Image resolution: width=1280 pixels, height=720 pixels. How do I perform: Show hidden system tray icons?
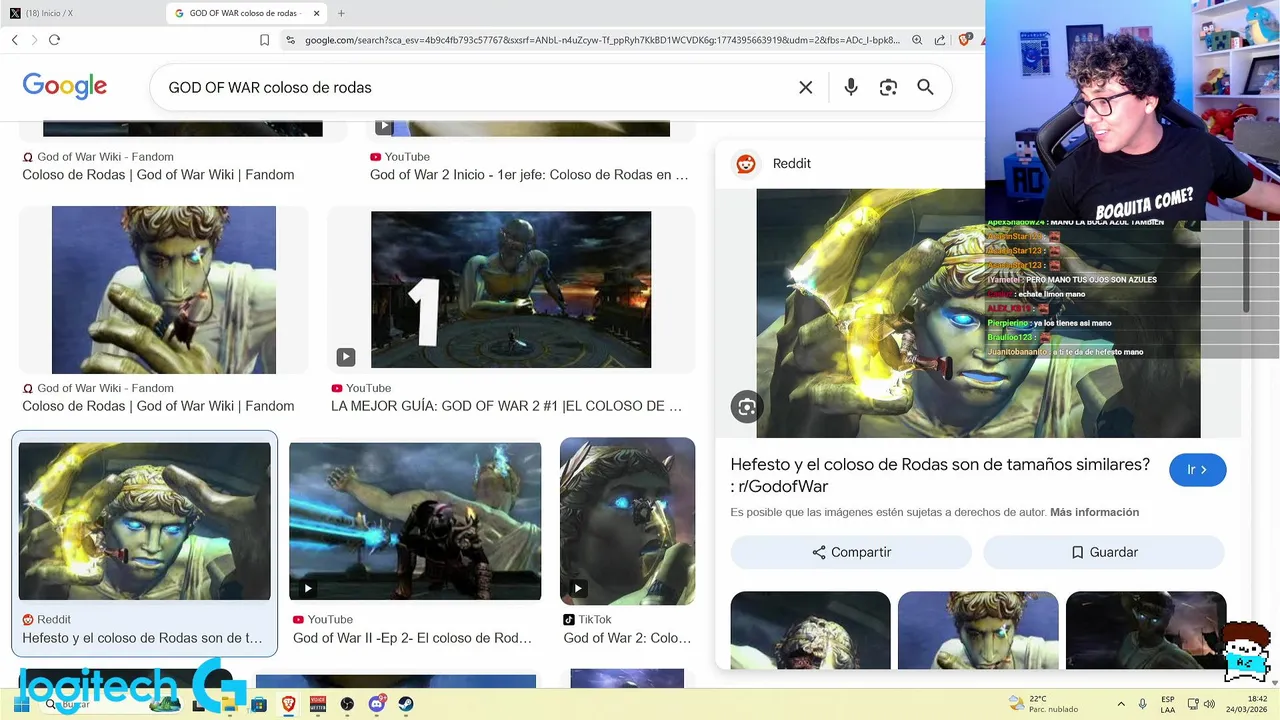(1121, 705)
